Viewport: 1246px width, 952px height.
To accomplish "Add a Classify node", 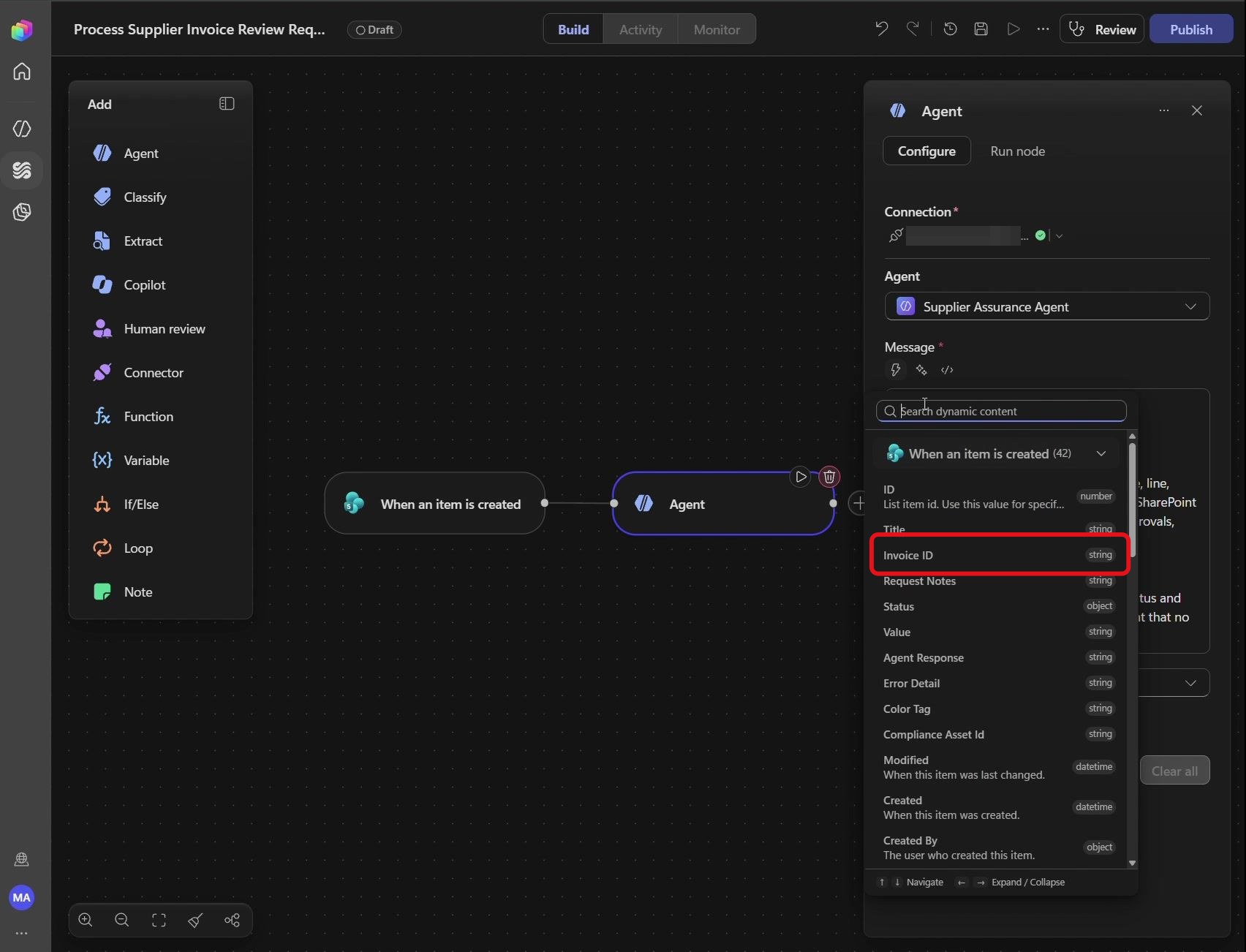I will pyautogui.click(x=161, y=197).
